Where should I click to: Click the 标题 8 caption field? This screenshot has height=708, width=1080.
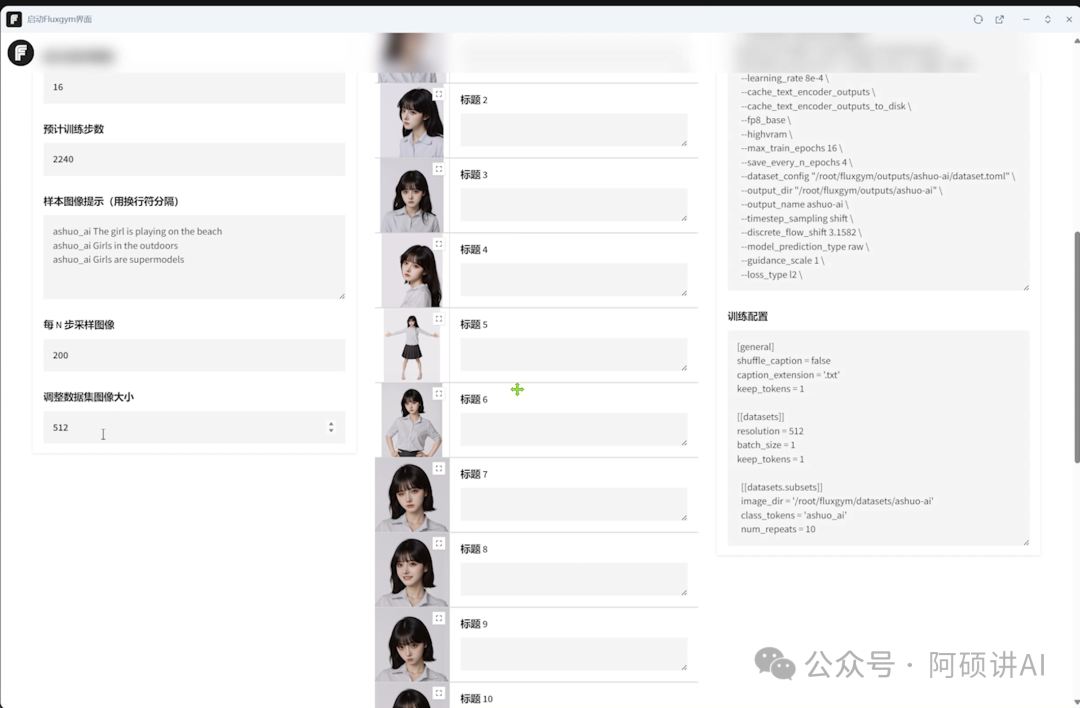point(574,579)
